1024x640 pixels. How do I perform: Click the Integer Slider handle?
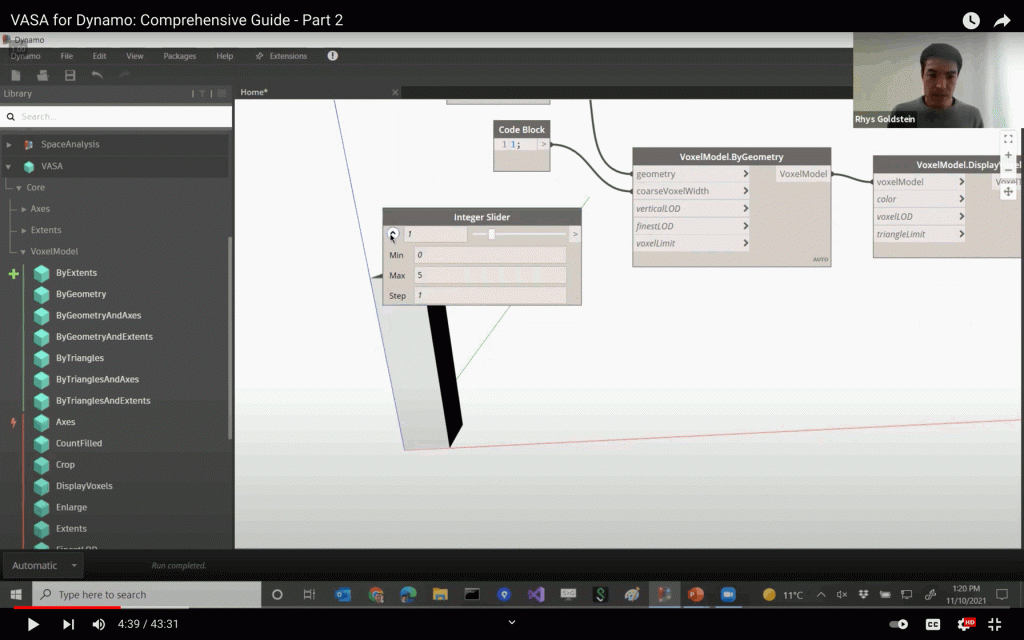pos(490,234)
